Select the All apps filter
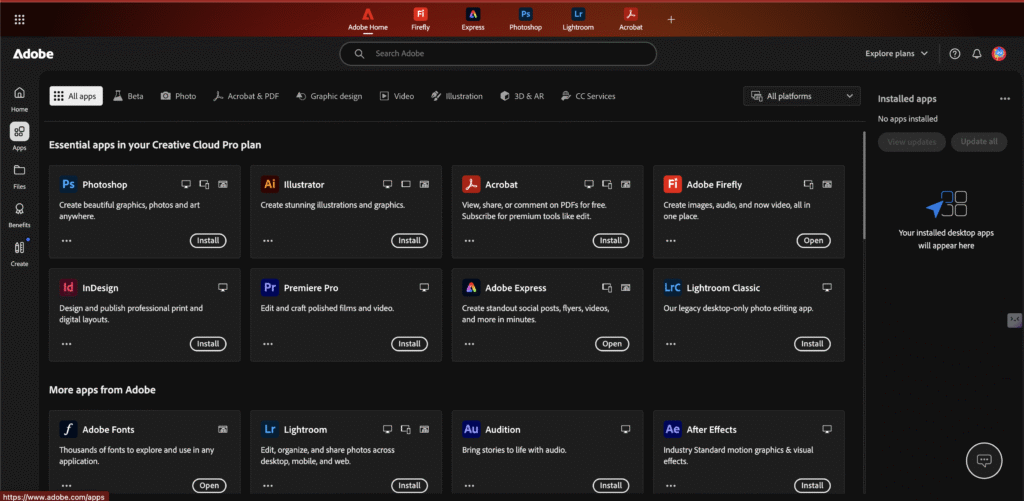Screen dimensions: 1024x501 [x=76, y=96]
